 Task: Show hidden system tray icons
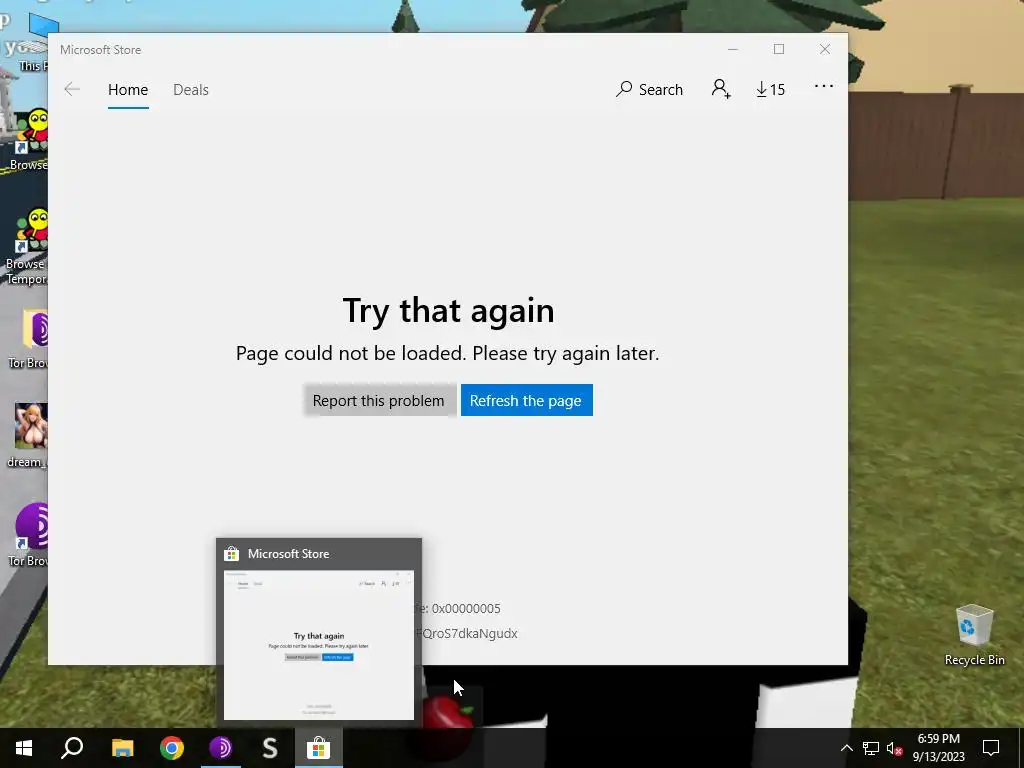point(846,748)
